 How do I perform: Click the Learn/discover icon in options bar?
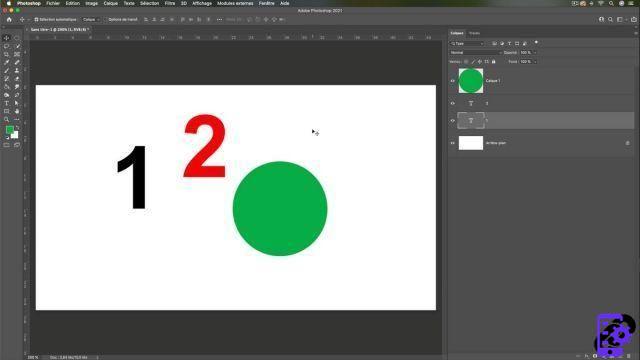tap(601, 19)
